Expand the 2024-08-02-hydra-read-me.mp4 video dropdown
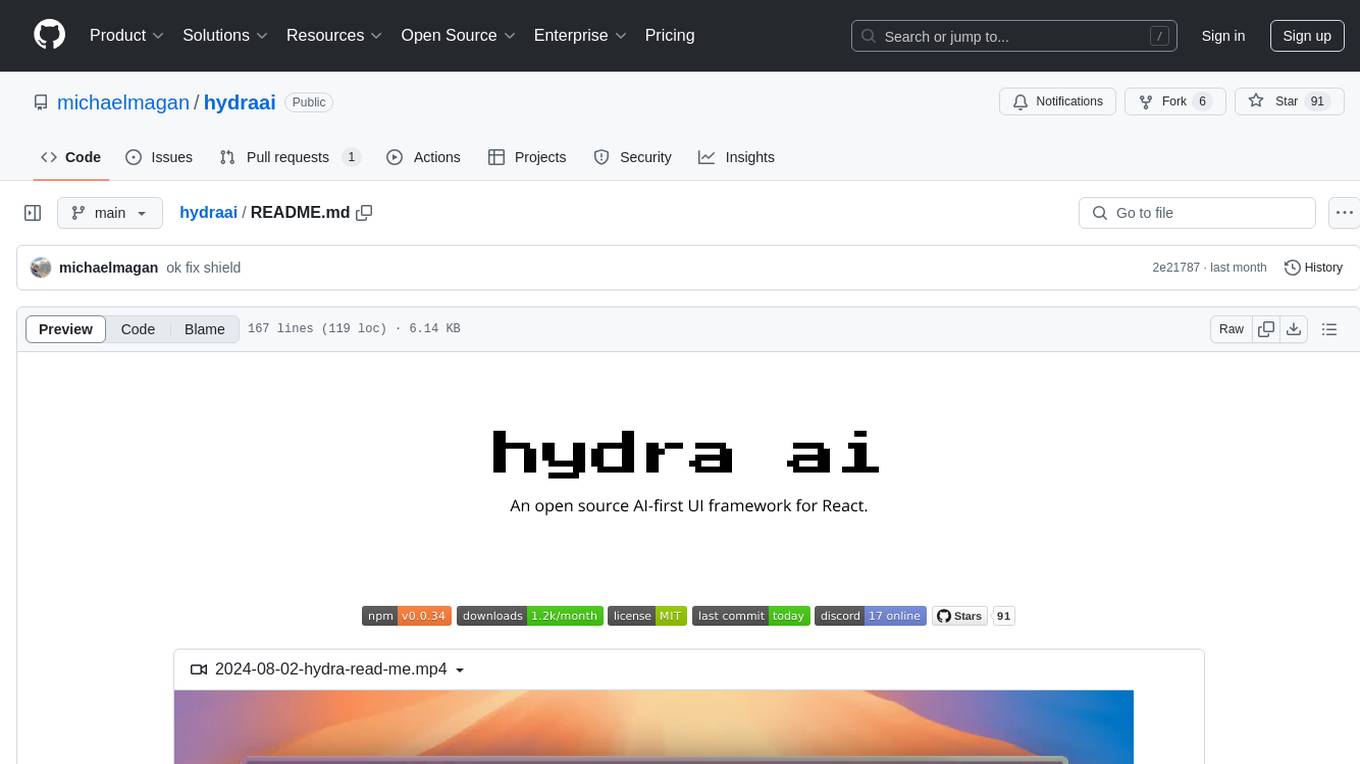Viewport: 1360px width, 764px height. click(x=328, y=670)
